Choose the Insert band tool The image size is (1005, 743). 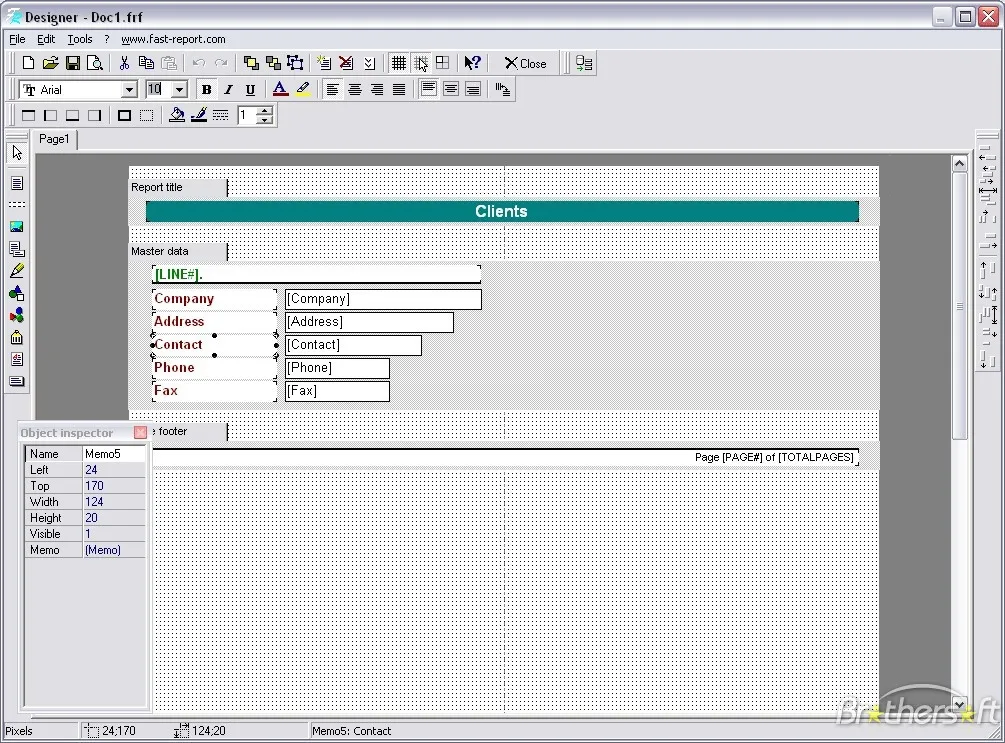(x=17, y=205)
